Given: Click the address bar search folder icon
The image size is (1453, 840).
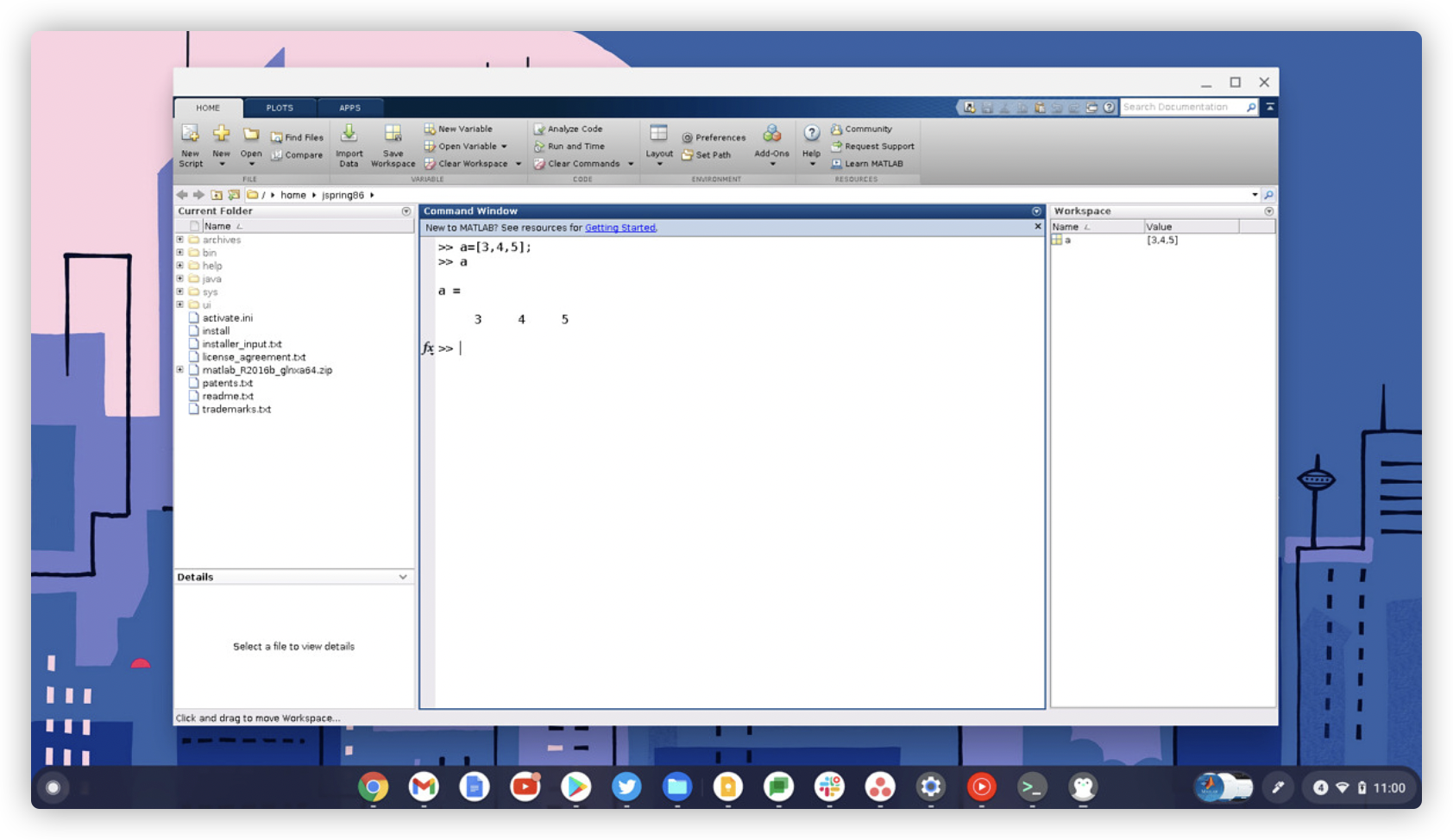Looking at the screenshot, I should [1268, 195].
